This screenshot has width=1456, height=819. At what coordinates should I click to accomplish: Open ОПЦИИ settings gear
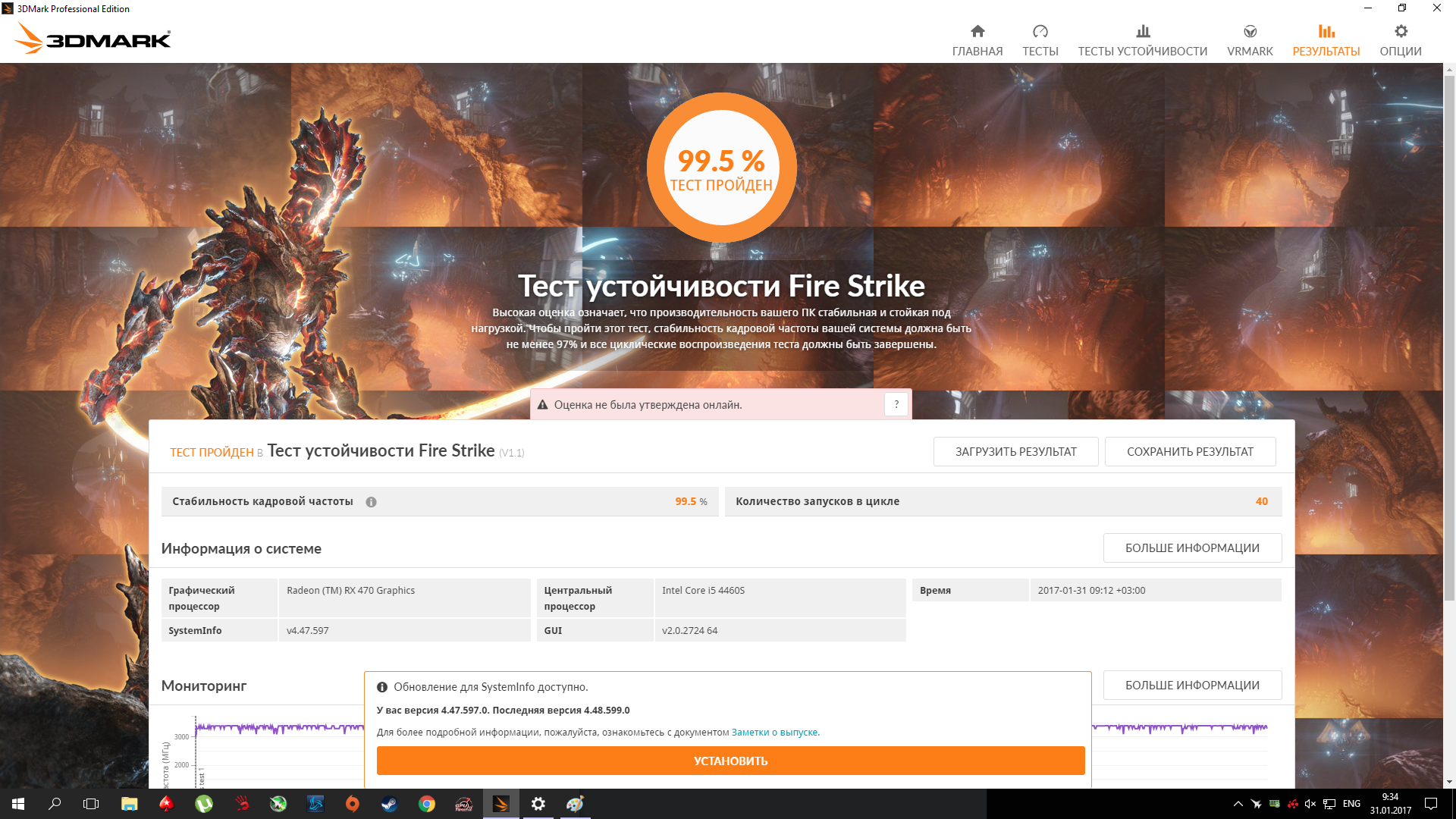[1400, 32]
